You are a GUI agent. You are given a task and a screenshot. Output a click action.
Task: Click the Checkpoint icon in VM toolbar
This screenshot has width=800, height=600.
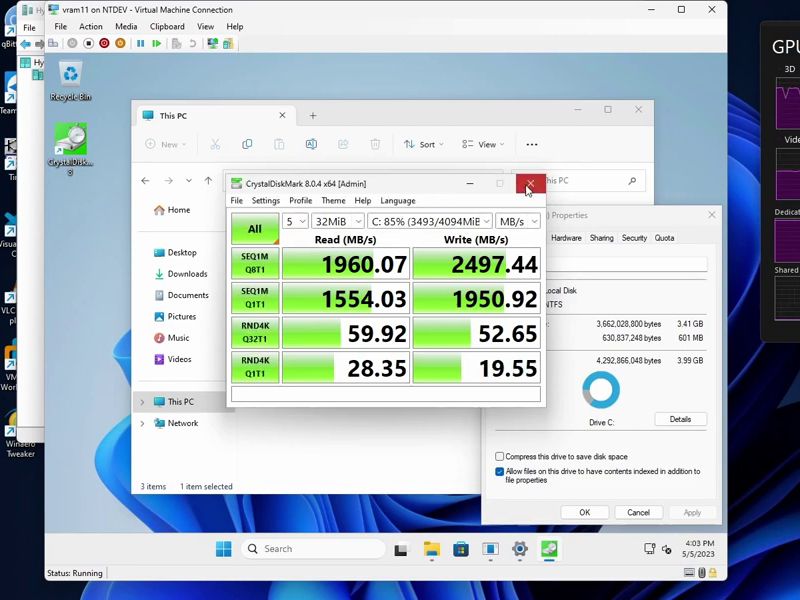177,43
